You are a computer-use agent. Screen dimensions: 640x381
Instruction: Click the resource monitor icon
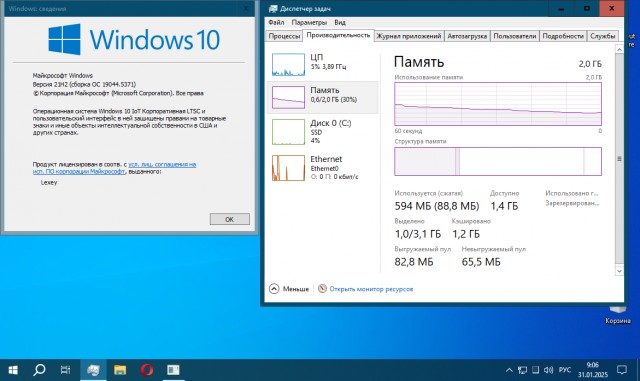click(322, 289)
